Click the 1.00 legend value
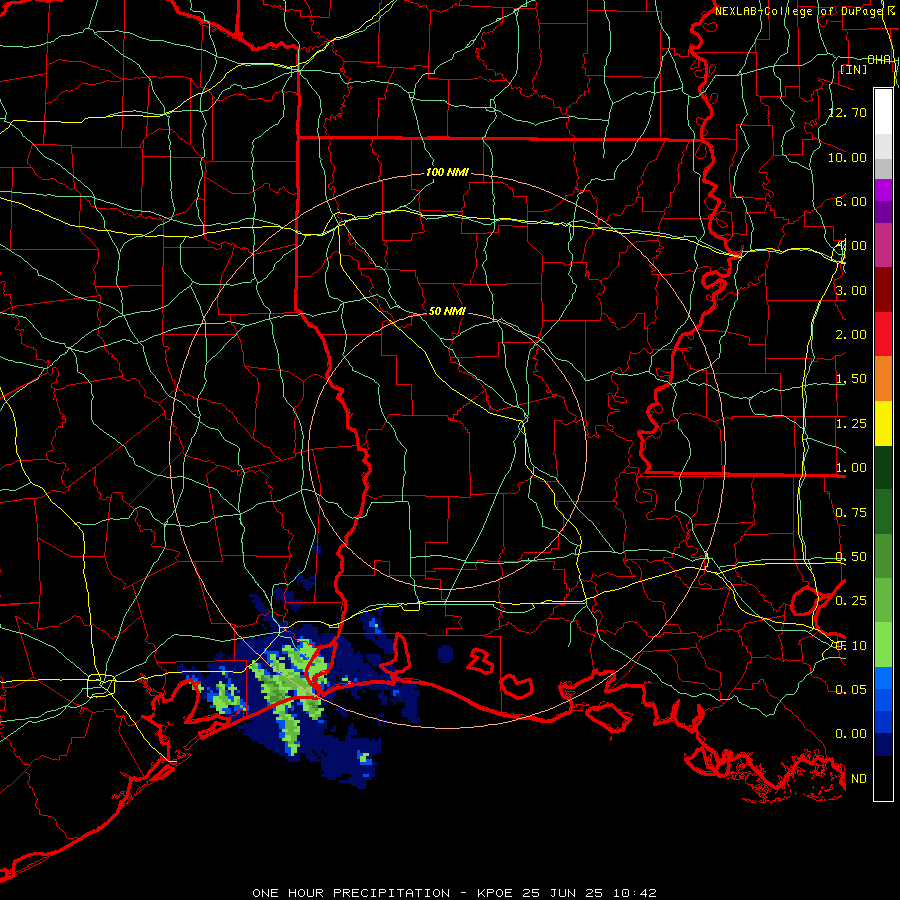This screenshot has width=900, height=900. click(851, 468)
